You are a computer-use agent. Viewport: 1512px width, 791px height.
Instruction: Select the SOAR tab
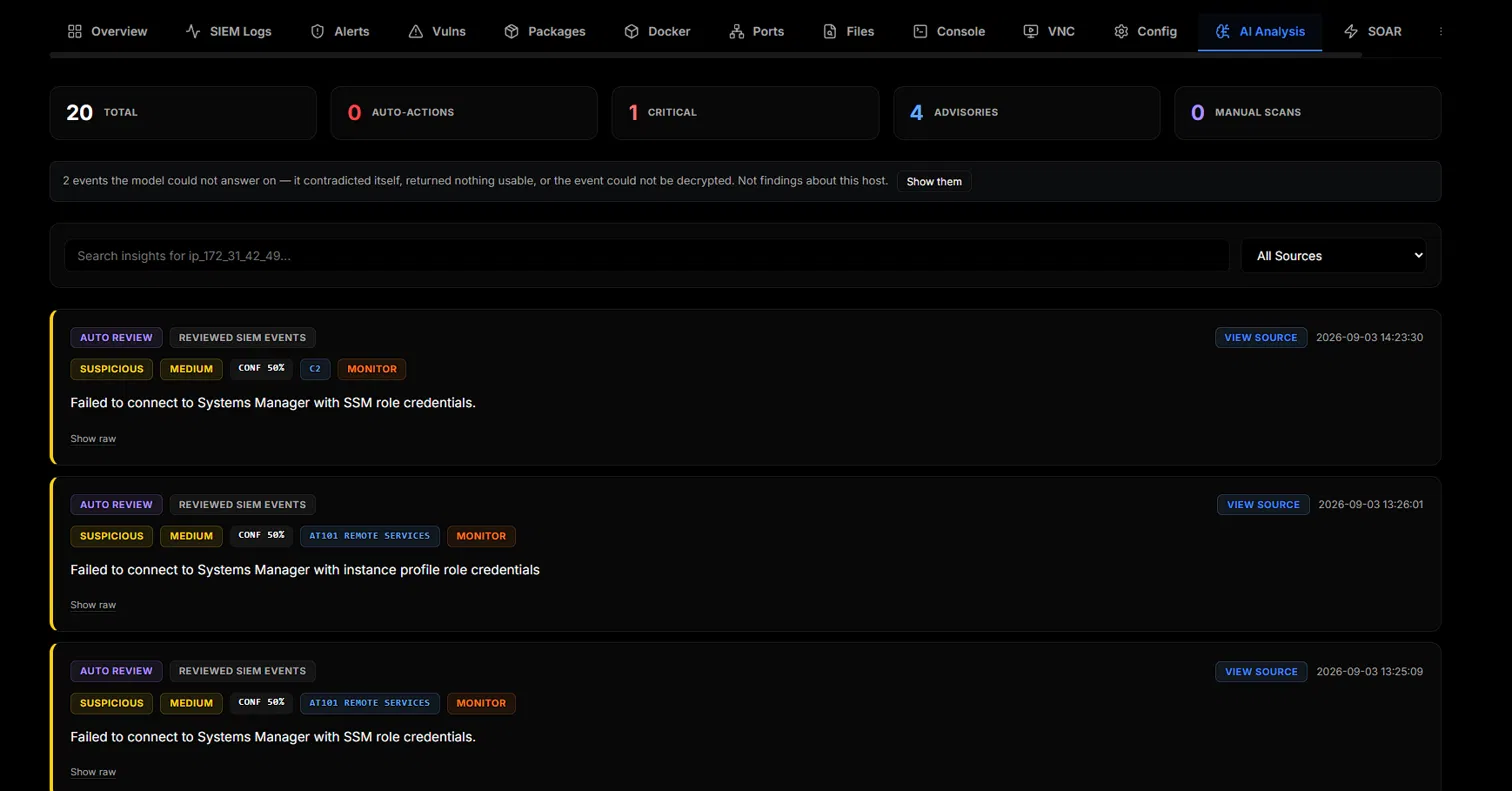tap(1373, 31)
